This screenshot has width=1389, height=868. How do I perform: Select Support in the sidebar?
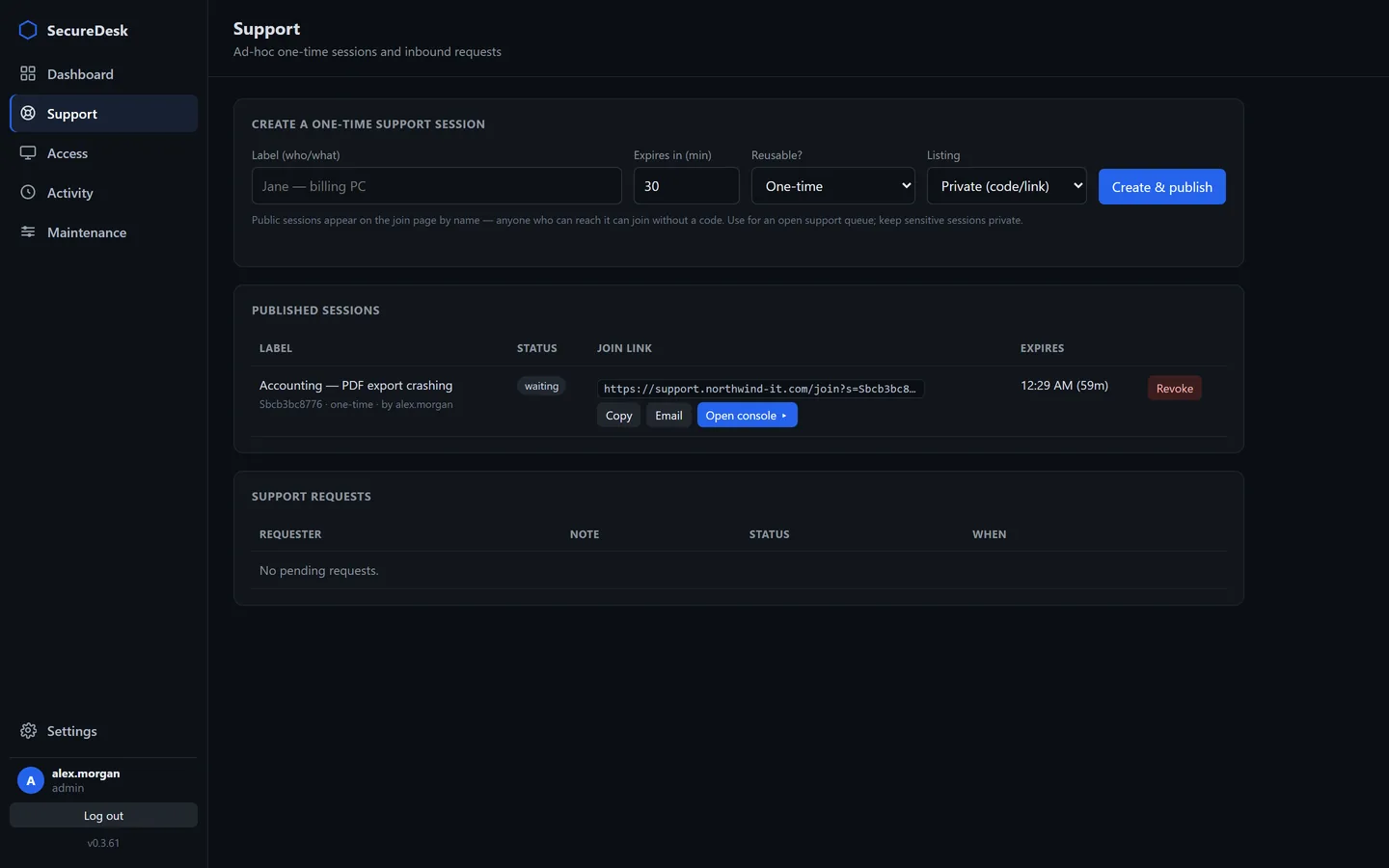coord(103,114)
